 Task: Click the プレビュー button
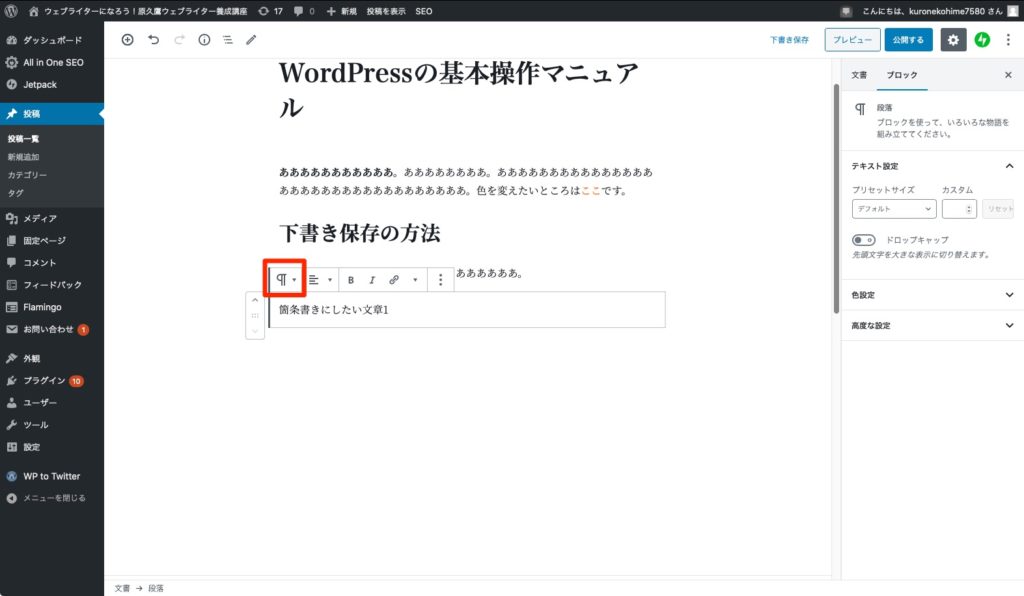[x=852, y=40]
